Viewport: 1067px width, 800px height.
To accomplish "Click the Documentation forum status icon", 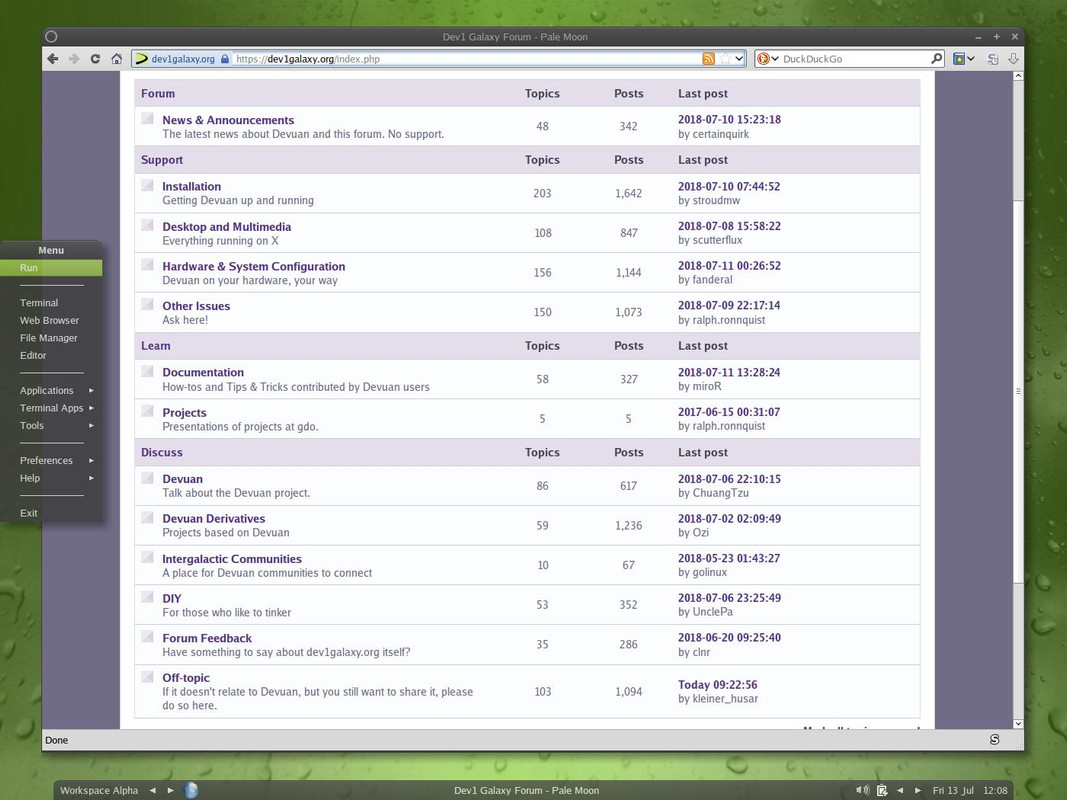I will (x=147, y=371).
